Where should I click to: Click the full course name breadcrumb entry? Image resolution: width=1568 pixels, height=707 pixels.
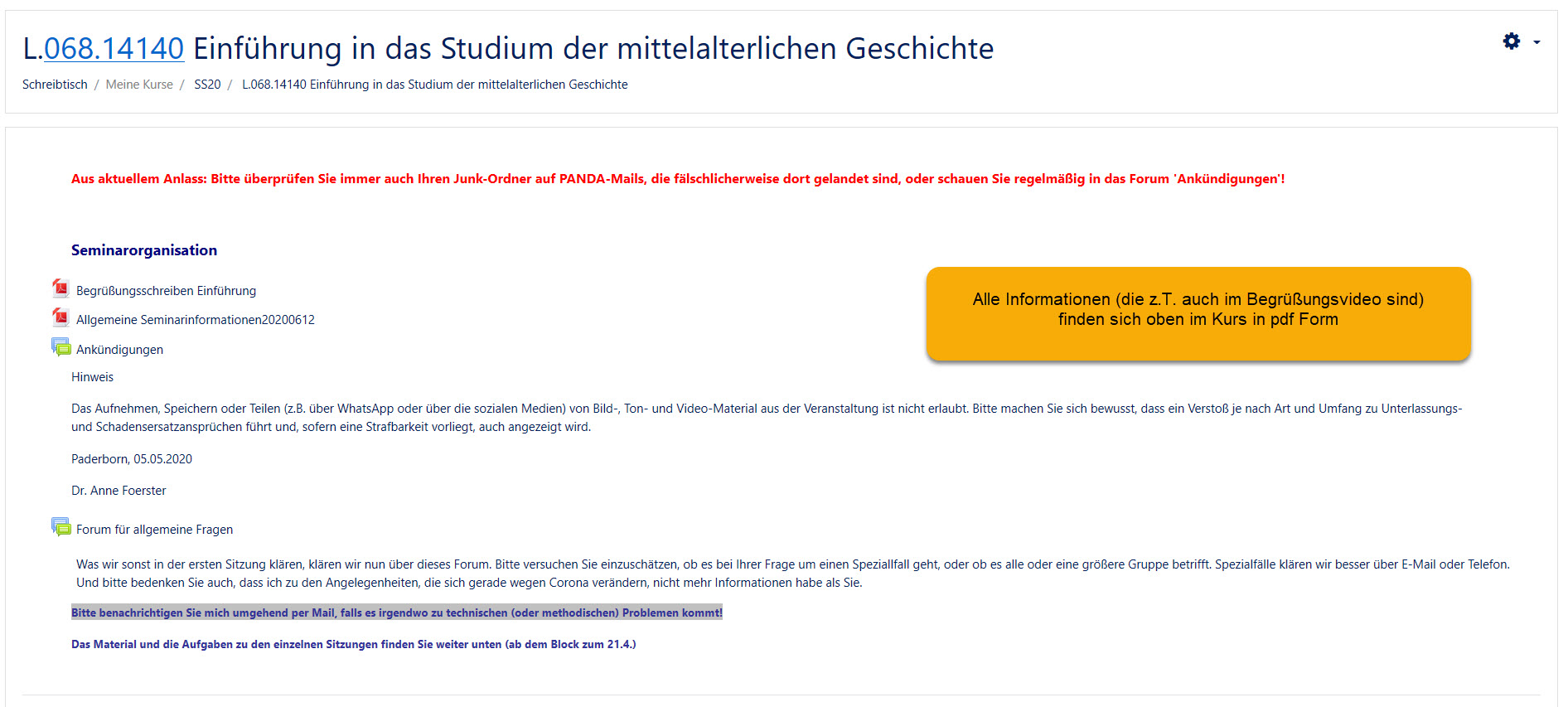coord(434,85)
